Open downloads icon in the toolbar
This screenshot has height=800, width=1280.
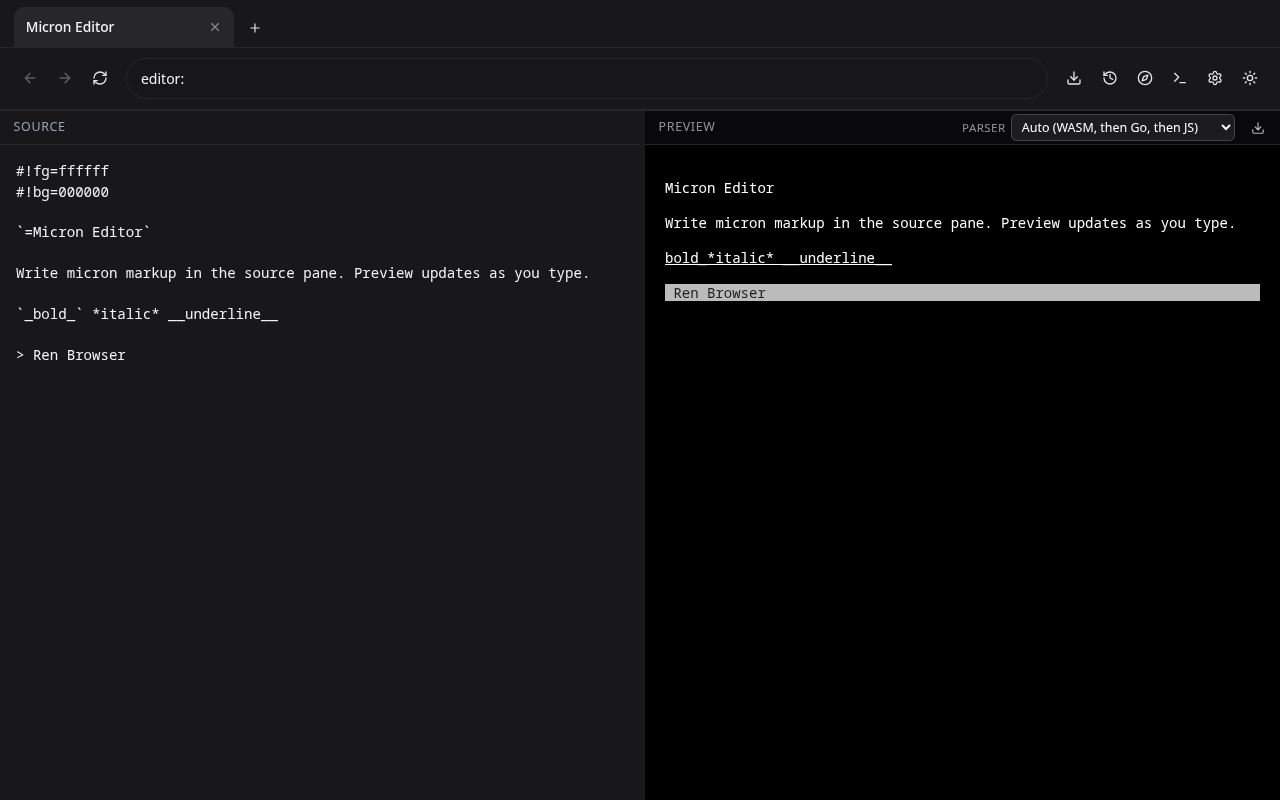[1074, 78]
